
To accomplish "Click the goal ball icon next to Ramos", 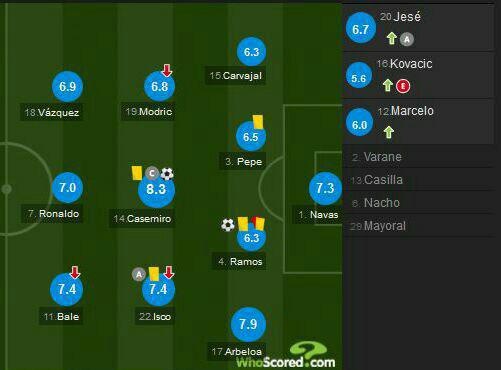I will click(228, 225).
